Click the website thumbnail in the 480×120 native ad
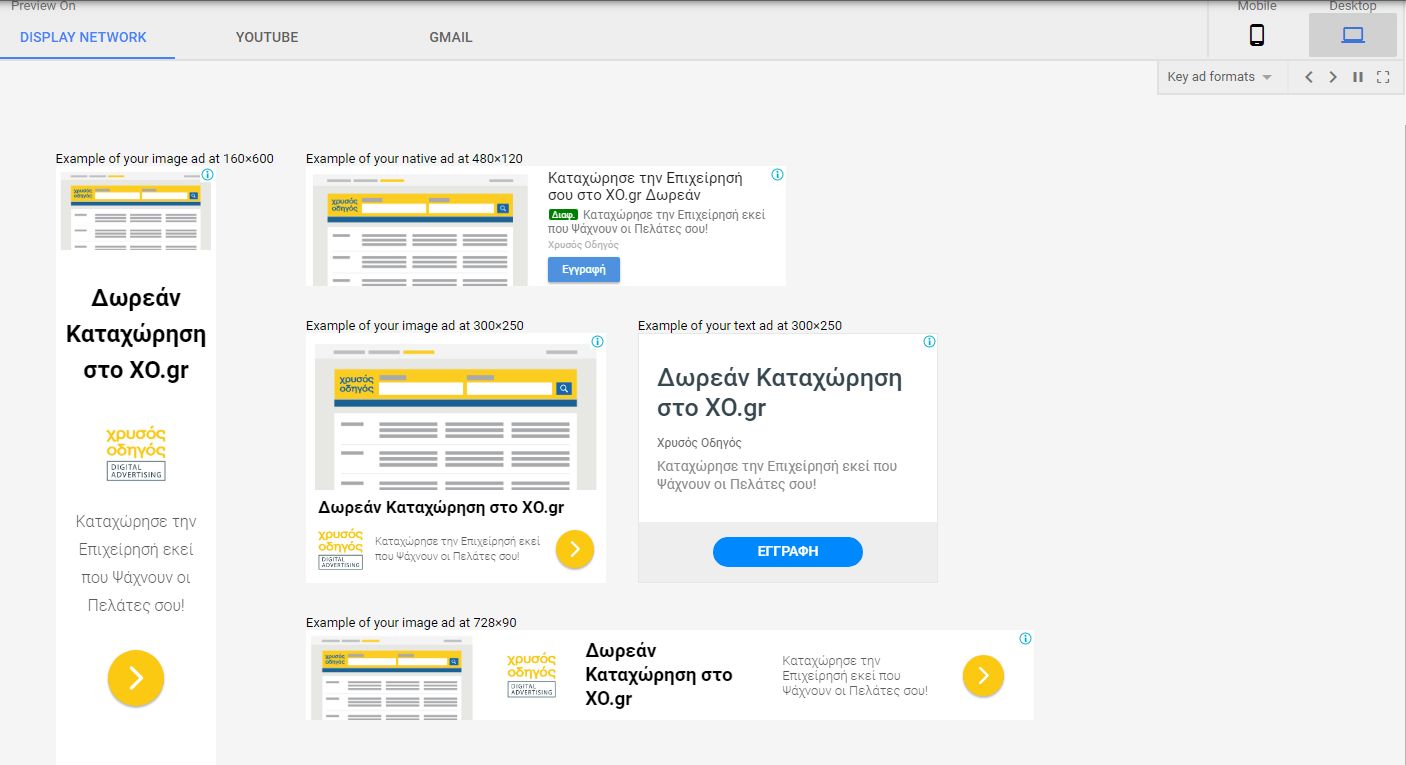The image size is (1406, 765). point(420,230)
